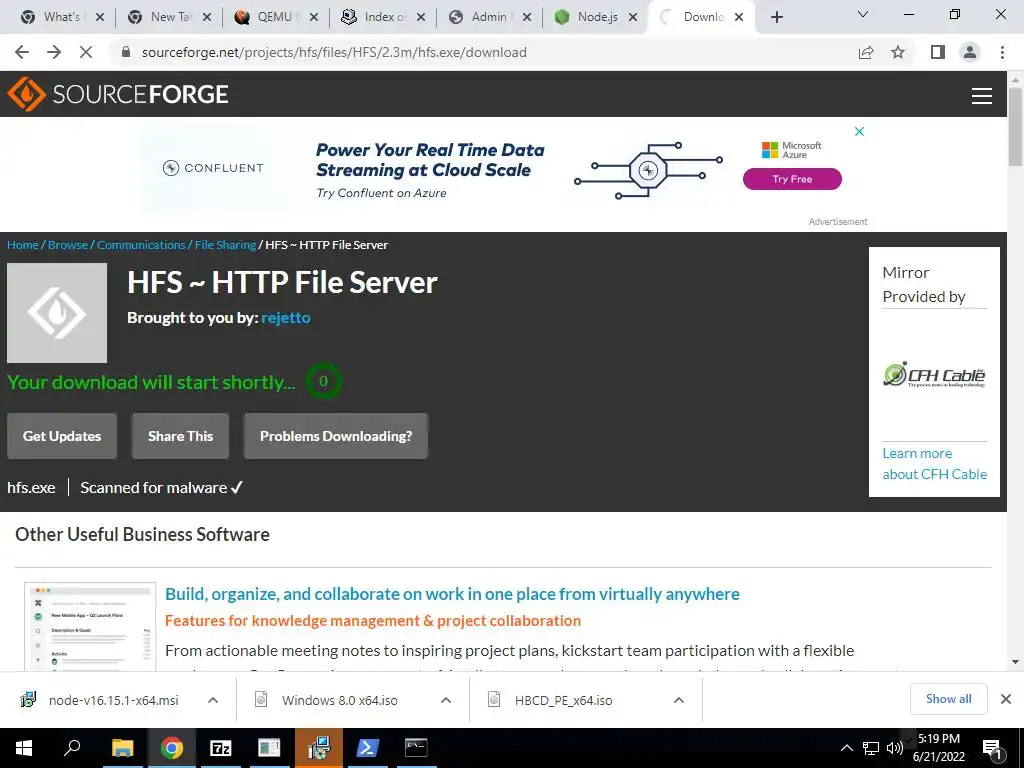Click Chrome icon in taskbar
The width and height of the screenshot is (1024, 768).
click(171, 748)
